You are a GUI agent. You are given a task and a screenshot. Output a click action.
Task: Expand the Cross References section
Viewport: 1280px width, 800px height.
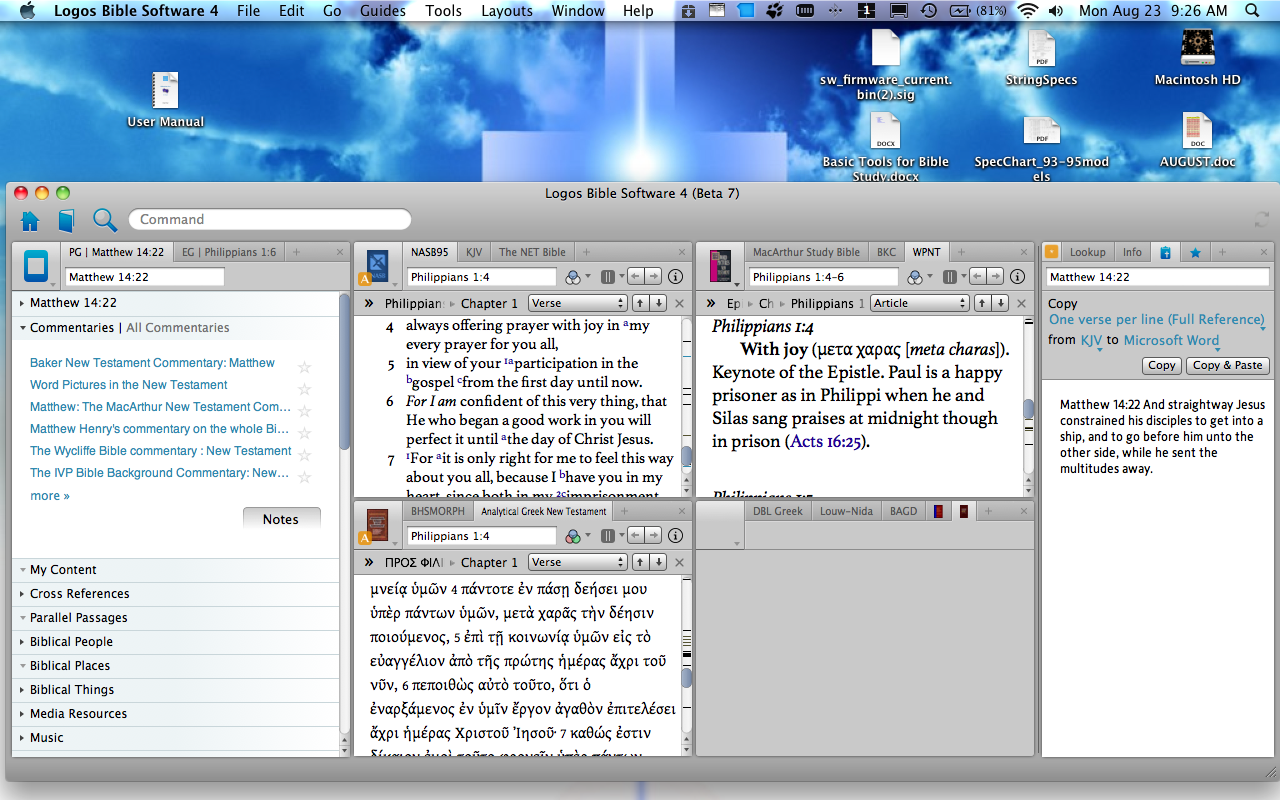tap(22, 594)
